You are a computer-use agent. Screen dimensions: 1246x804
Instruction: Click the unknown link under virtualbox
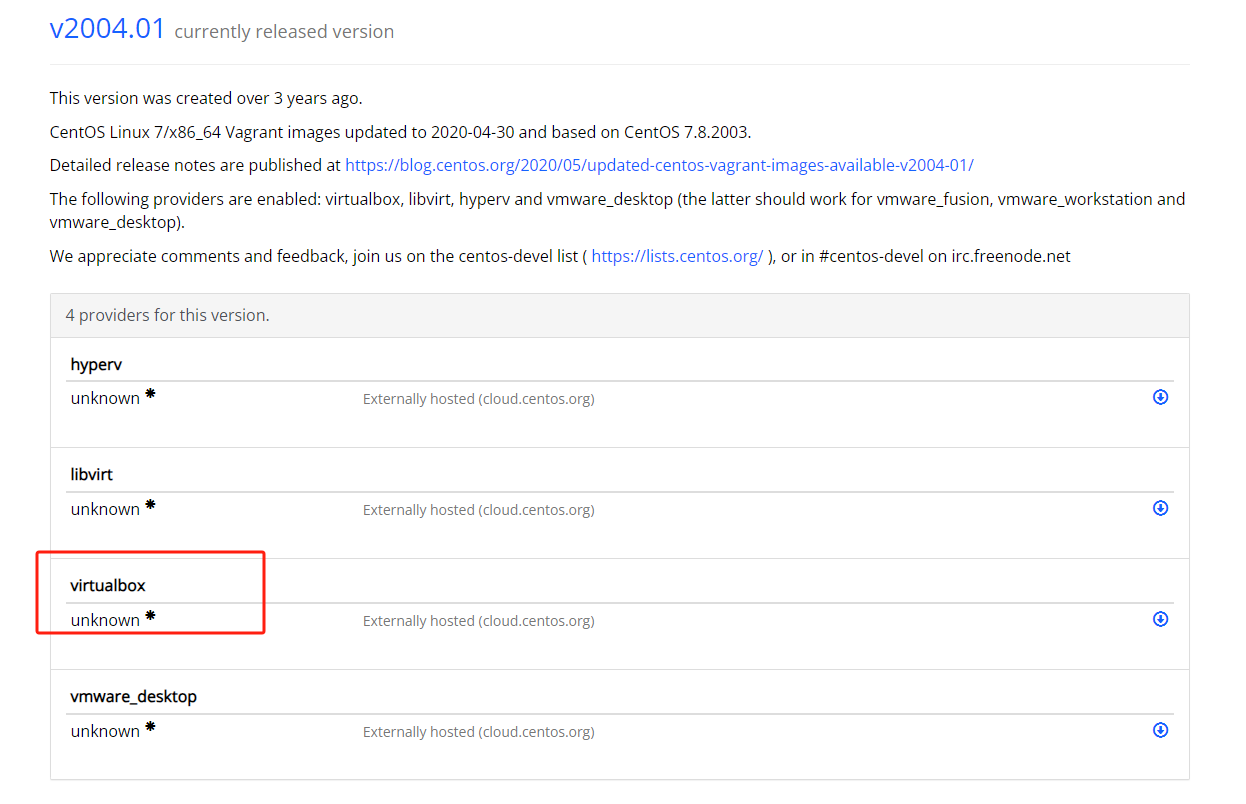pos(105,620)
